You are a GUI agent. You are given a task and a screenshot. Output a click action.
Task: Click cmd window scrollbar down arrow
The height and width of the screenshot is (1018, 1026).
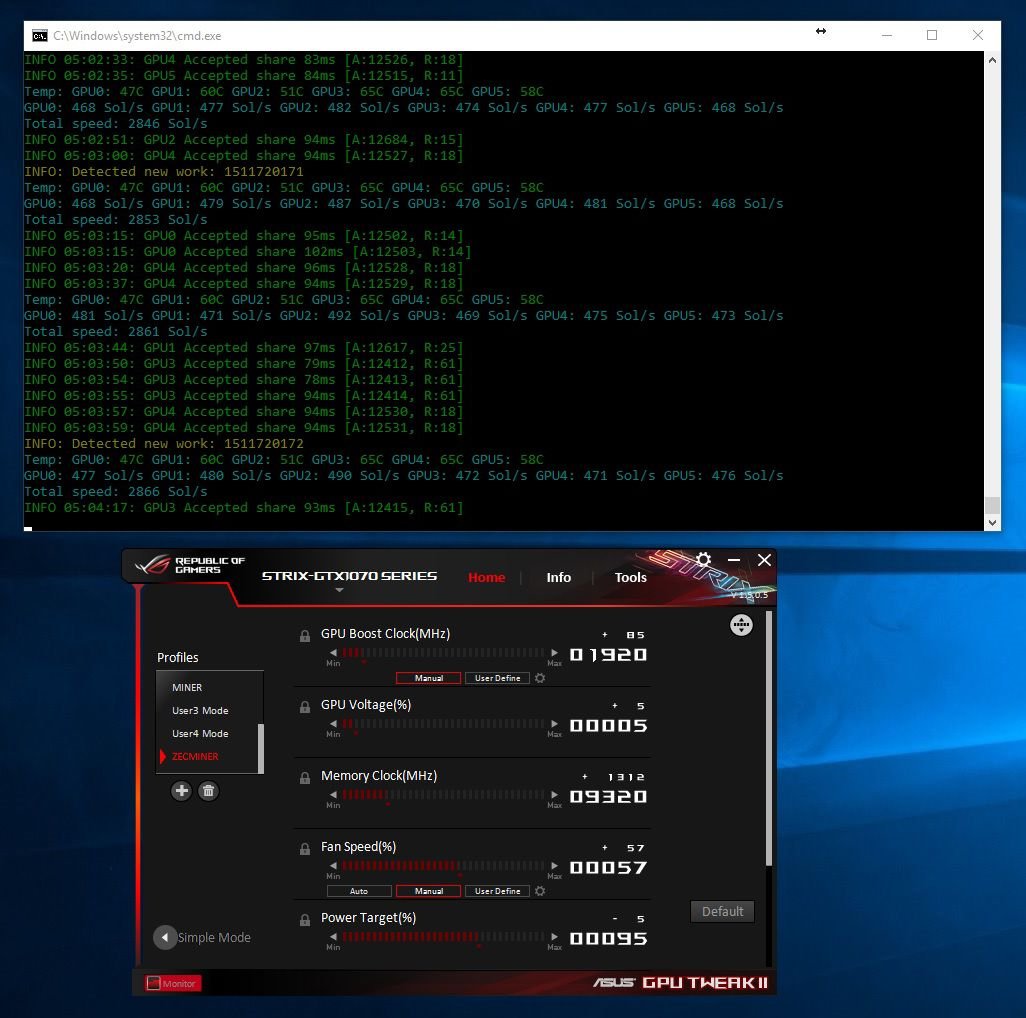pyautogui.click(x=993, y=523)
